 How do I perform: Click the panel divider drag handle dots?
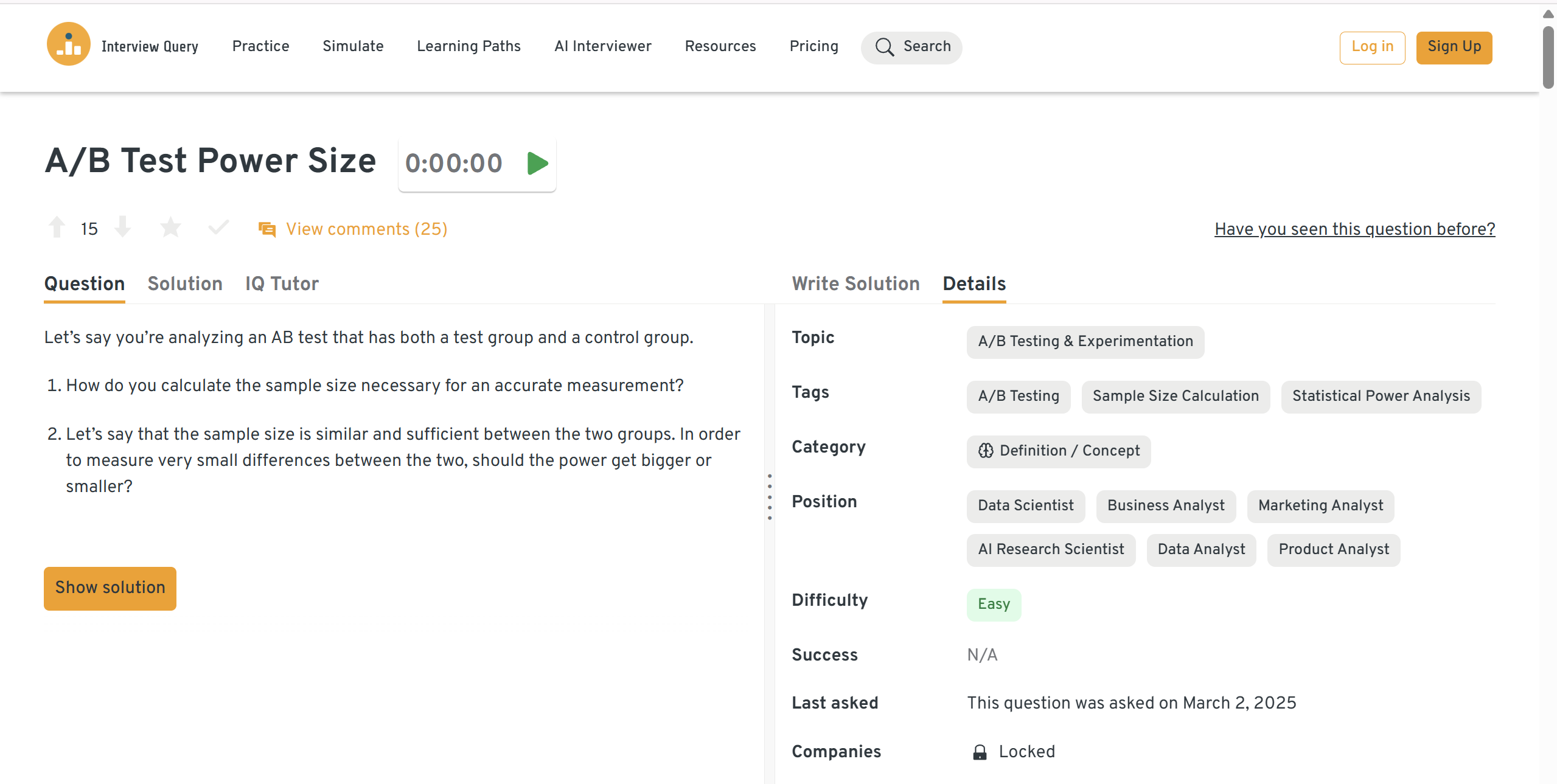coord(770,496)
